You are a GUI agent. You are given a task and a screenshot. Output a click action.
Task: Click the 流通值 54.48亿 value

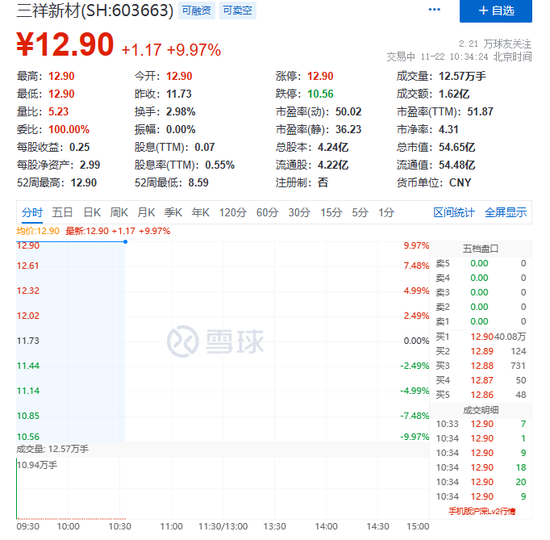coord(457,165)
